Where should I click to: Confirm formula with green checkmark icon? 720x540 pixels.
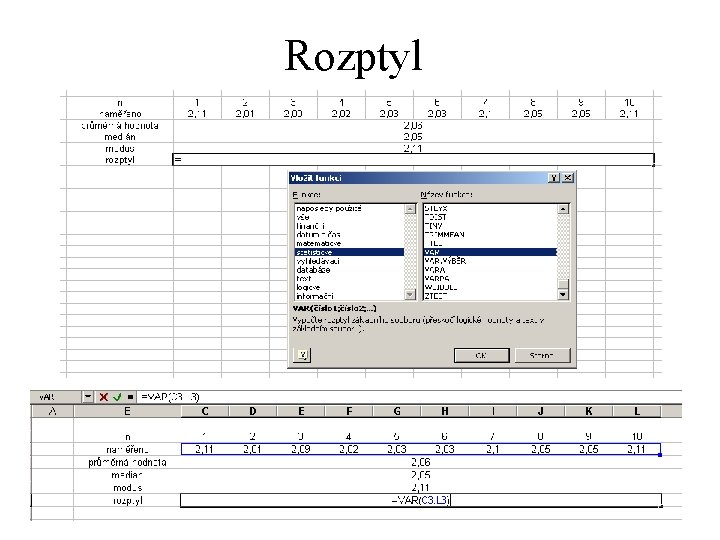click(x=117, y=397)
